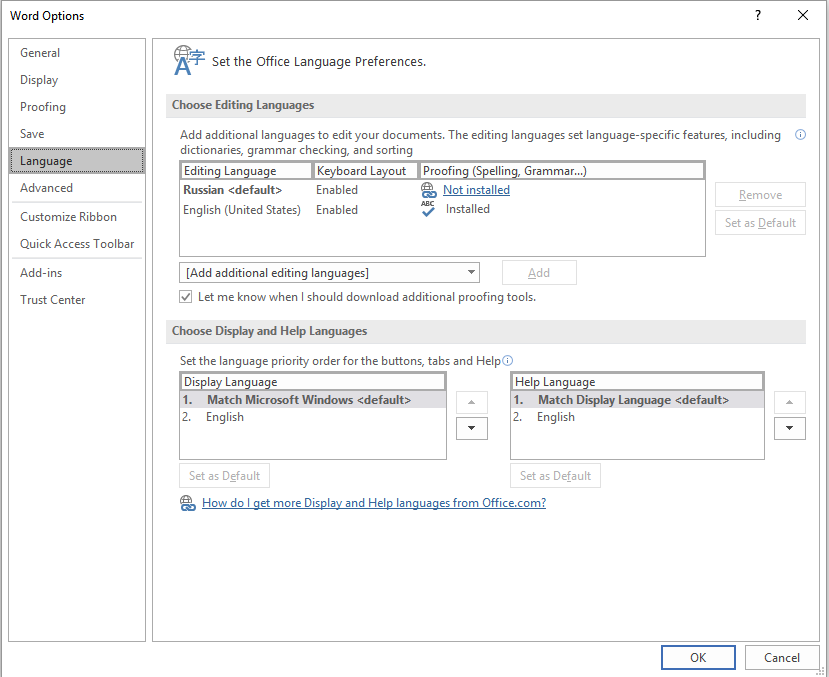Viewport: 829px width, 677px height.
Task: Select the 'English (United States)' editing language row
Action: [442, 210]
